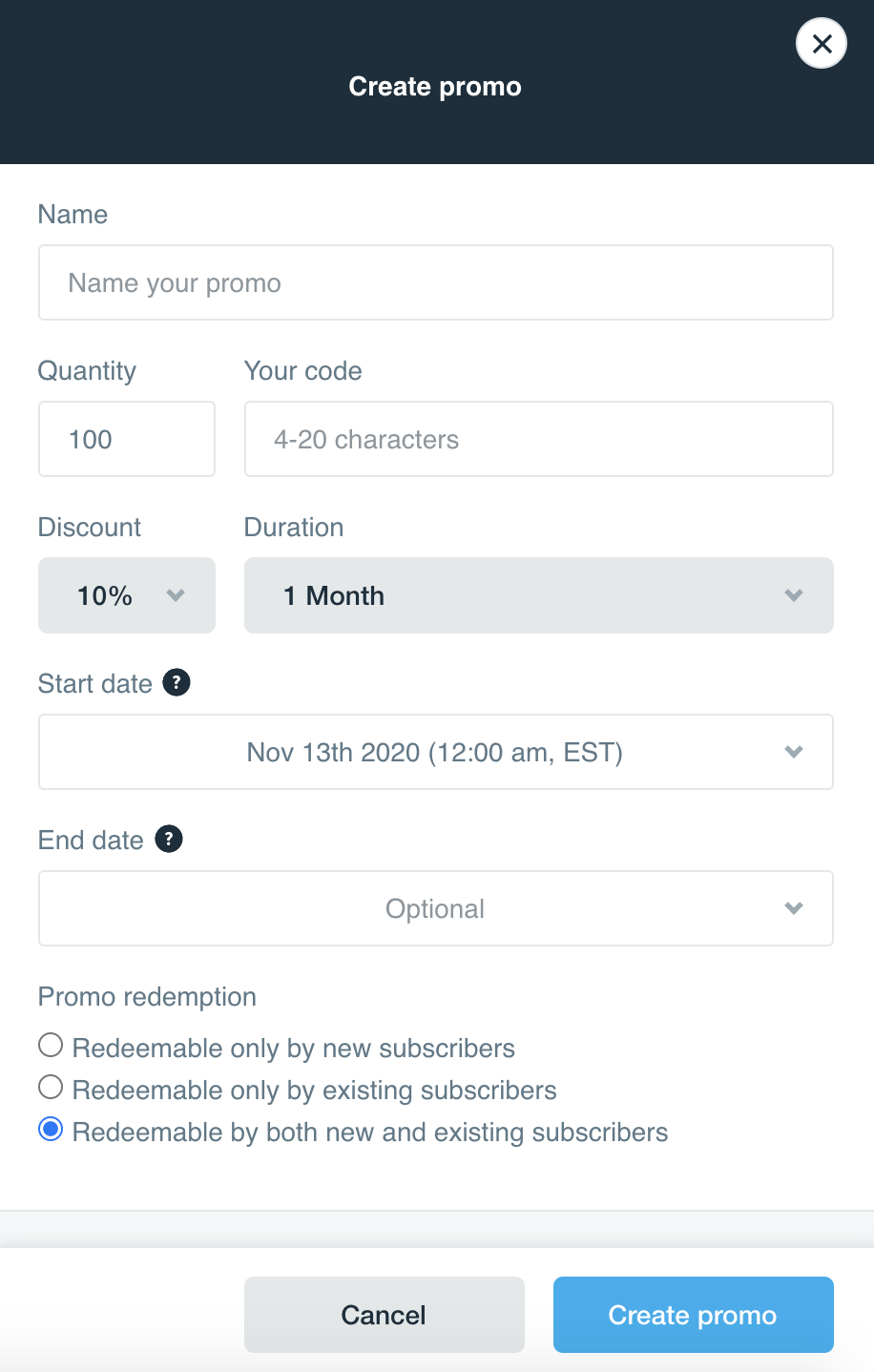This screenshot has width=874, height=1372.
Task: Open the Start date picker showing Nov 13th
Action: [435, 751]
